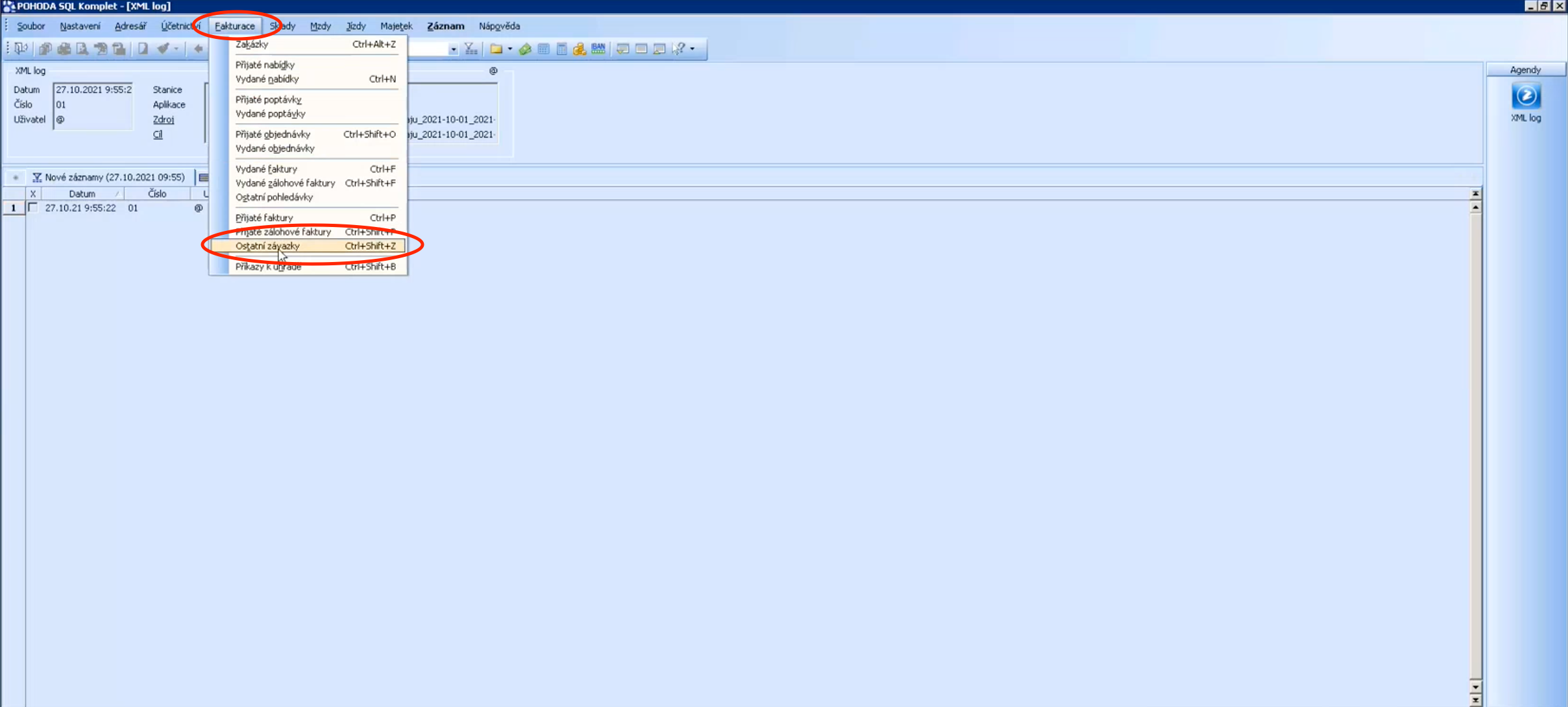The height and width of the screenshot is (707, 1568).
Task: Select the Nové záznamy tab
Action: coord(109,177)
